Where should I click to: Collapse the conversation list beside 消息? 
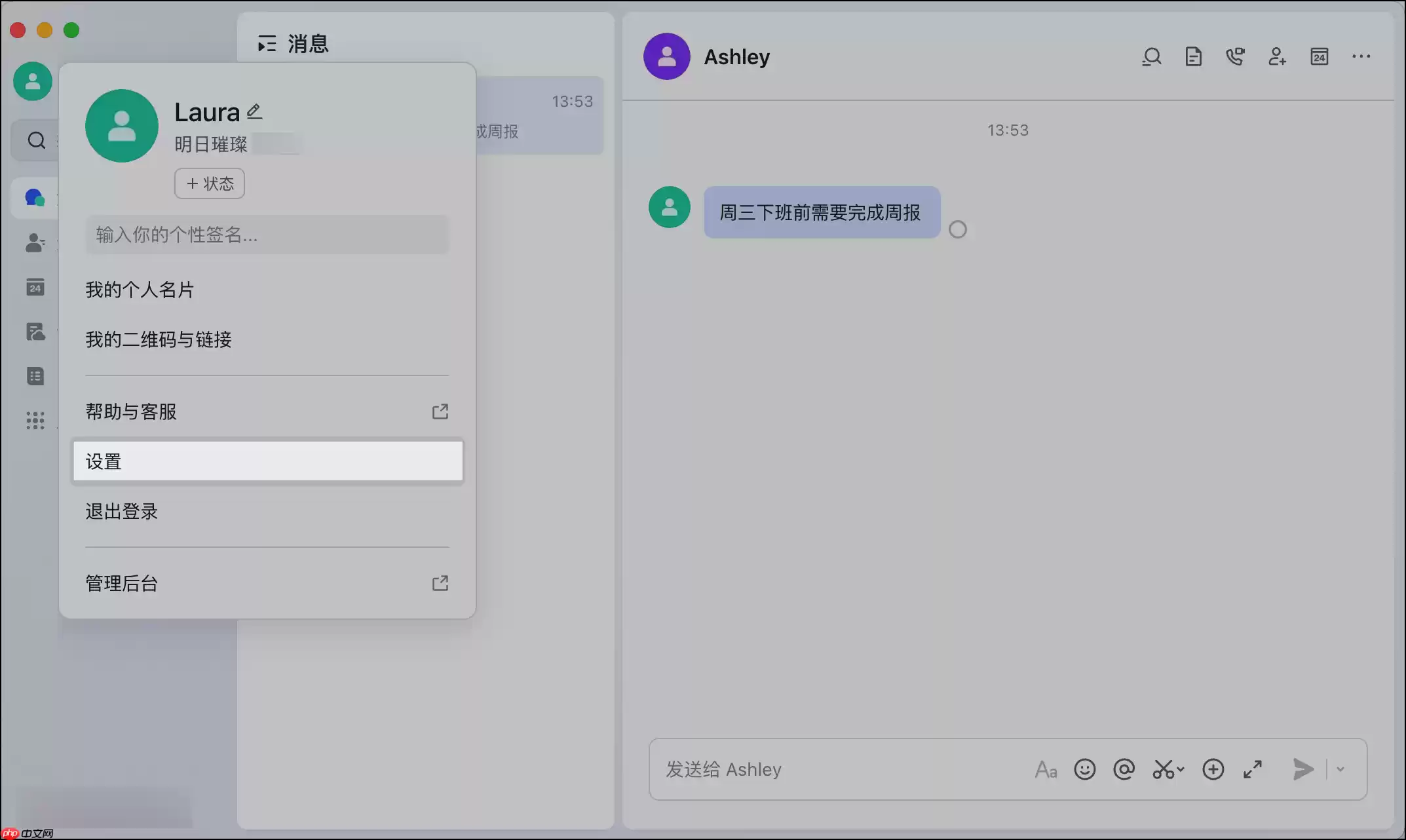[267, 43]
